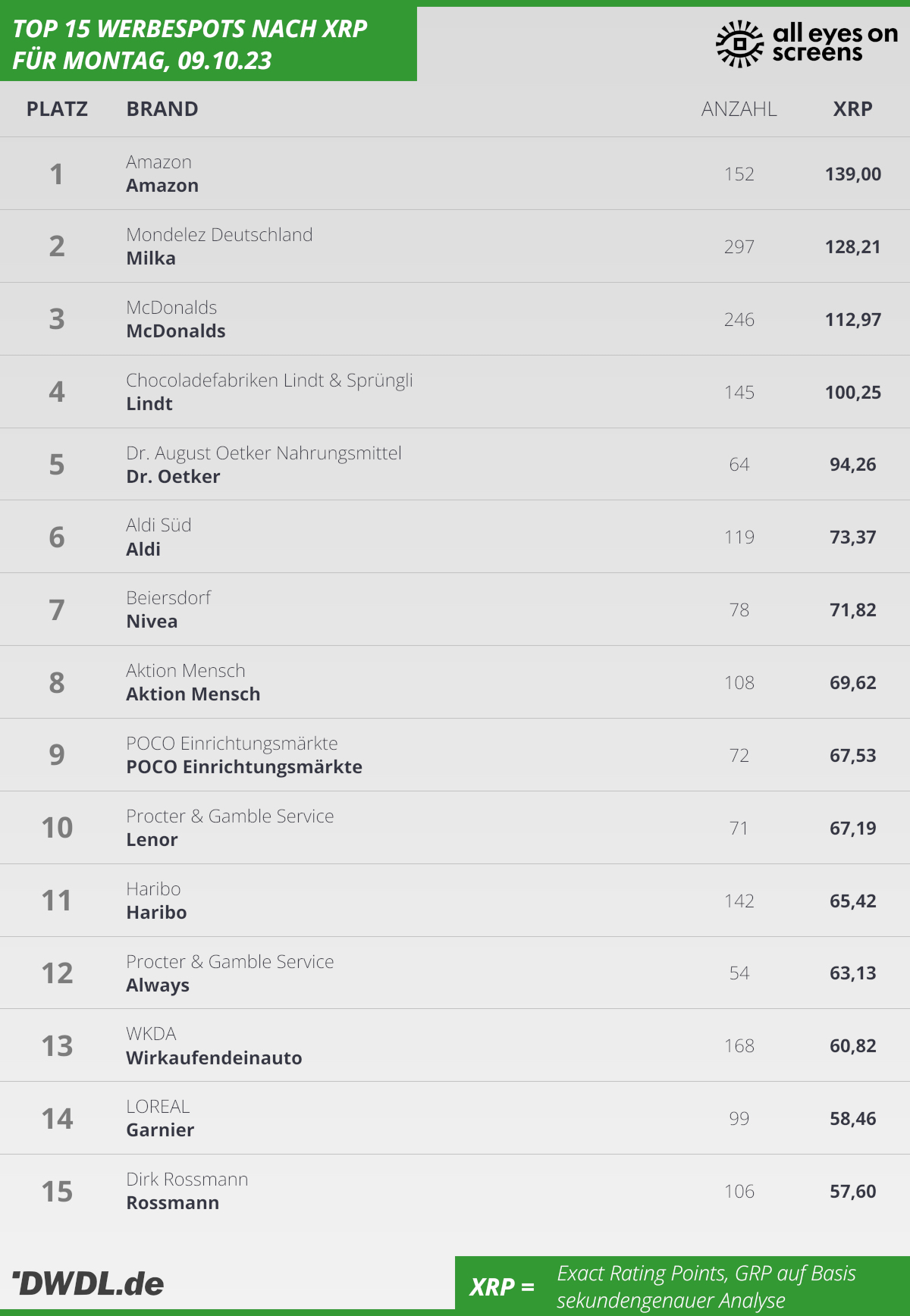Select the BRAND column header

point(162,109)
